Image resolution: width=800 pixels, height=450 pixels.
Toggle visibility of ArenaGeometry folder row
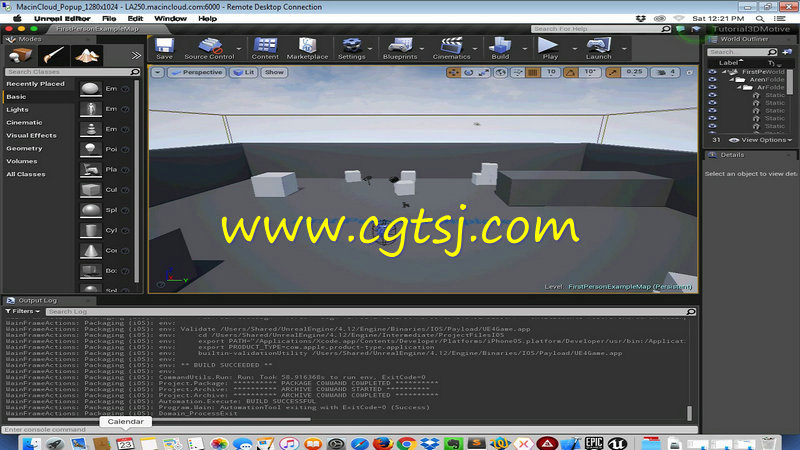click(x=712, y=80)
